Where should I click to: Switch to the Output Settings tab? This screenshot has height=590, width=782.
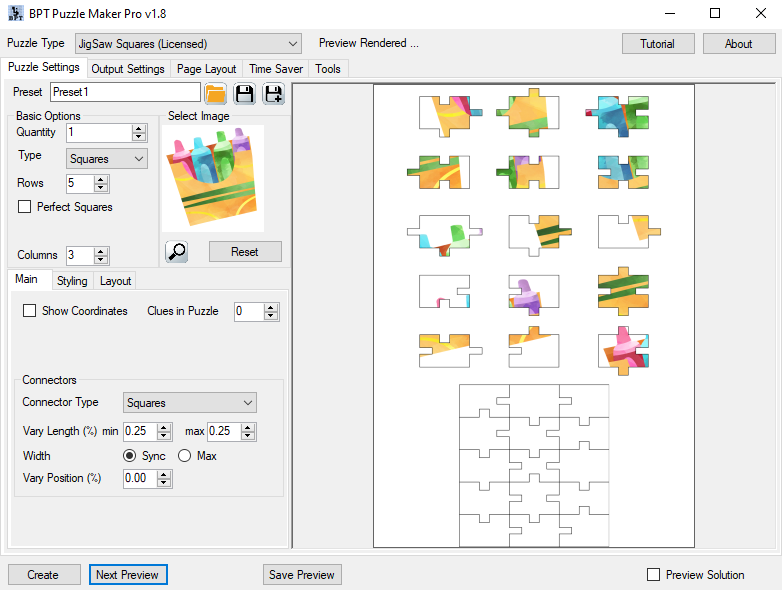click(128, 69)
